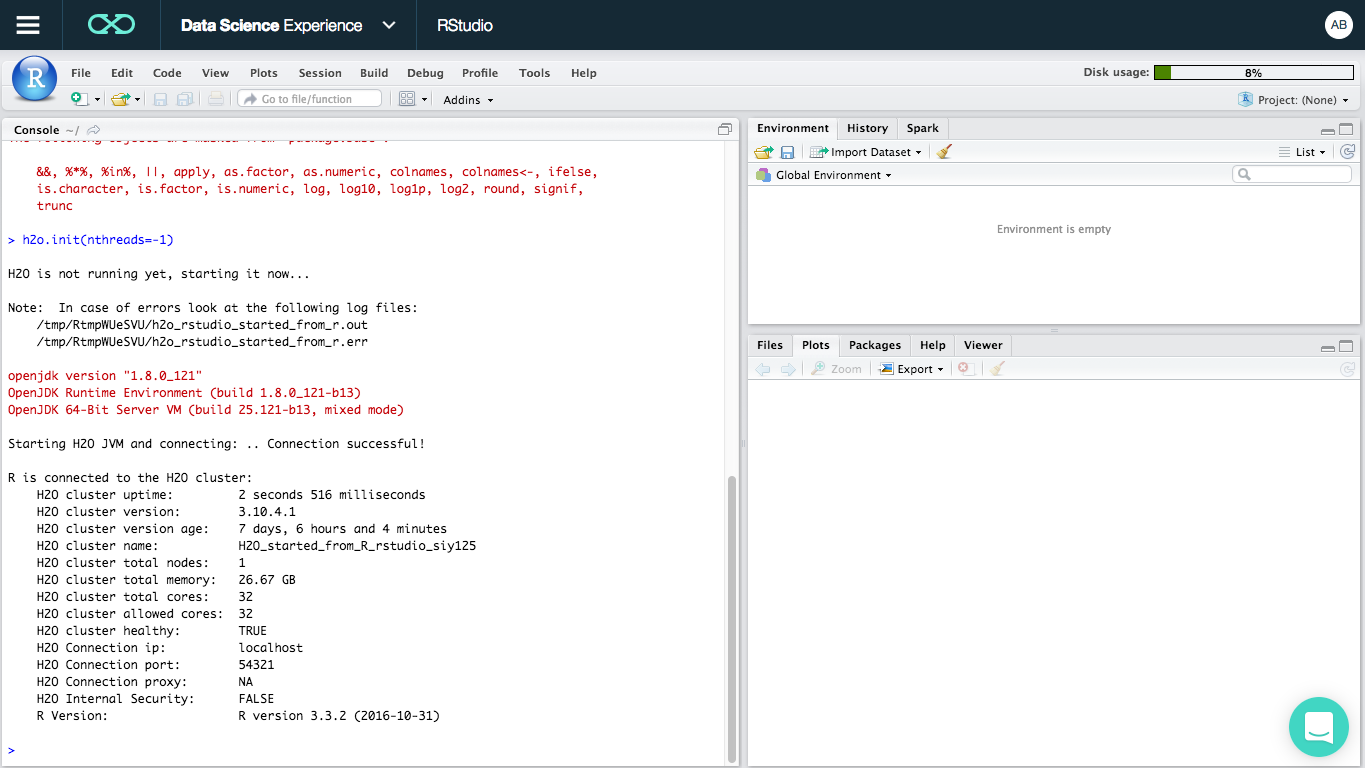Click the AB user avatar

(1338, 25)
